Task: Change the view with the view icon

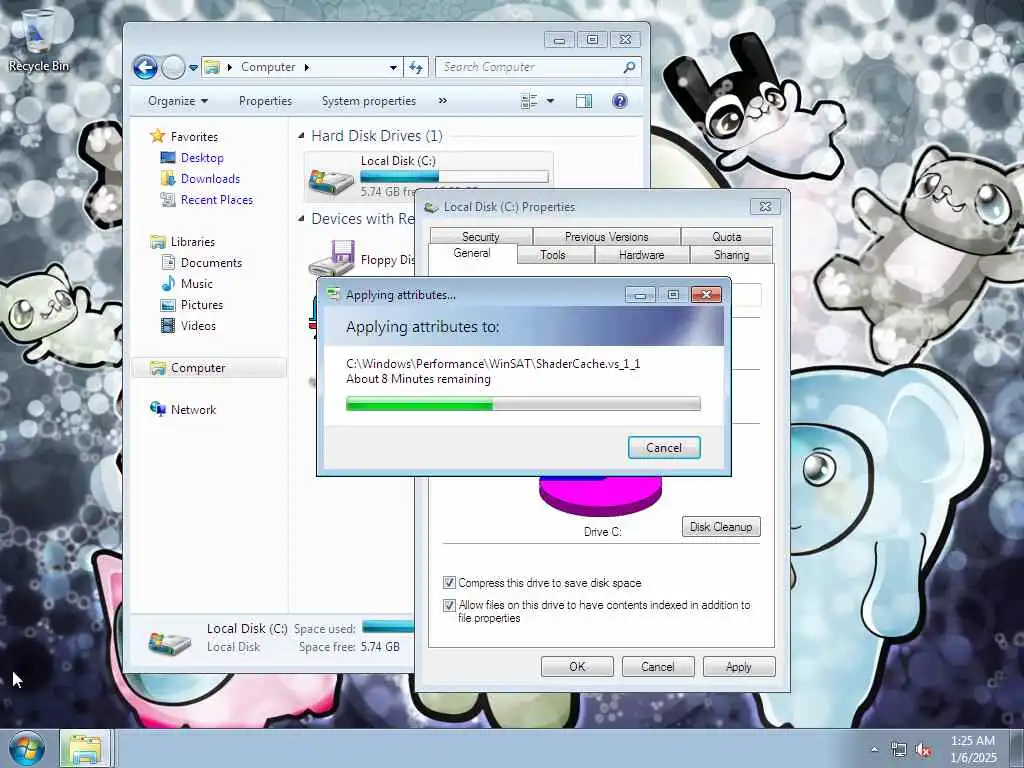Action: [x=529, y=101]
